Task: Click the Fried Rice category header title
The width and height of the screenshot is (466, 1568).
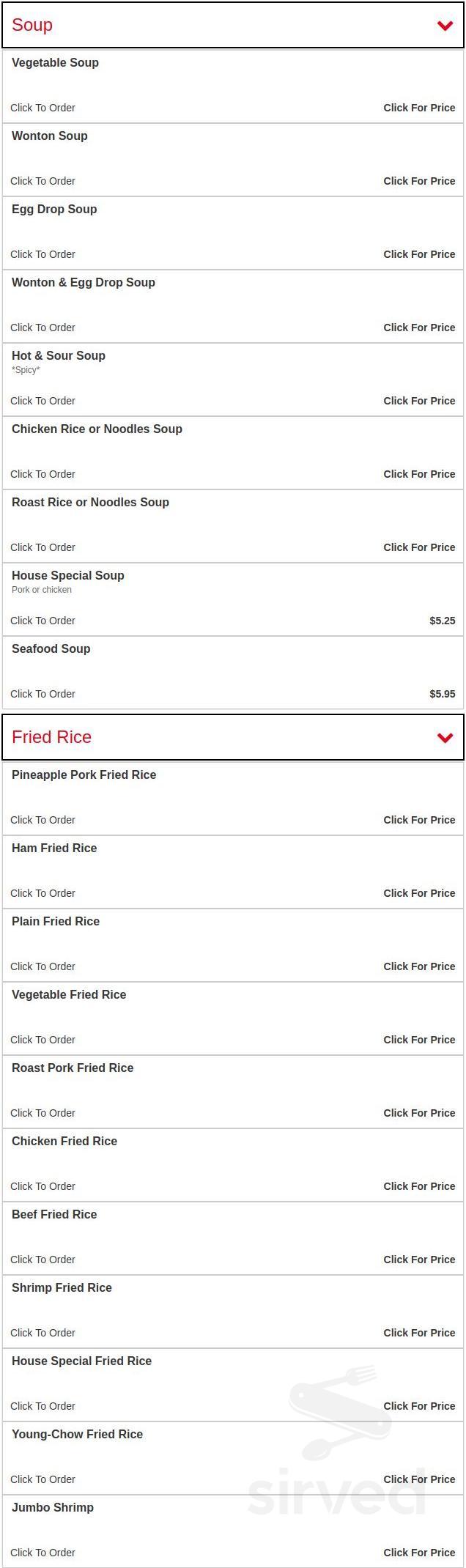Action: (x=51, y=737)
